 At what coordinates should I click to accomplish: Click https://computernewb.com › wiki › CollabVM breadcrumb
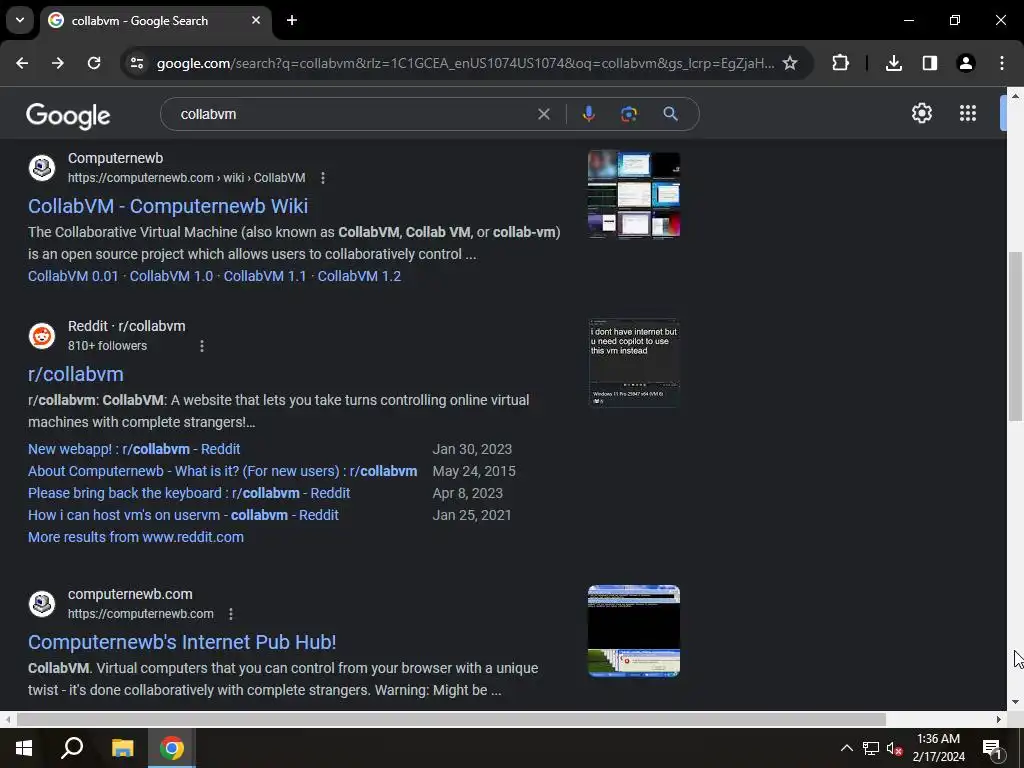tap(187, 178)
